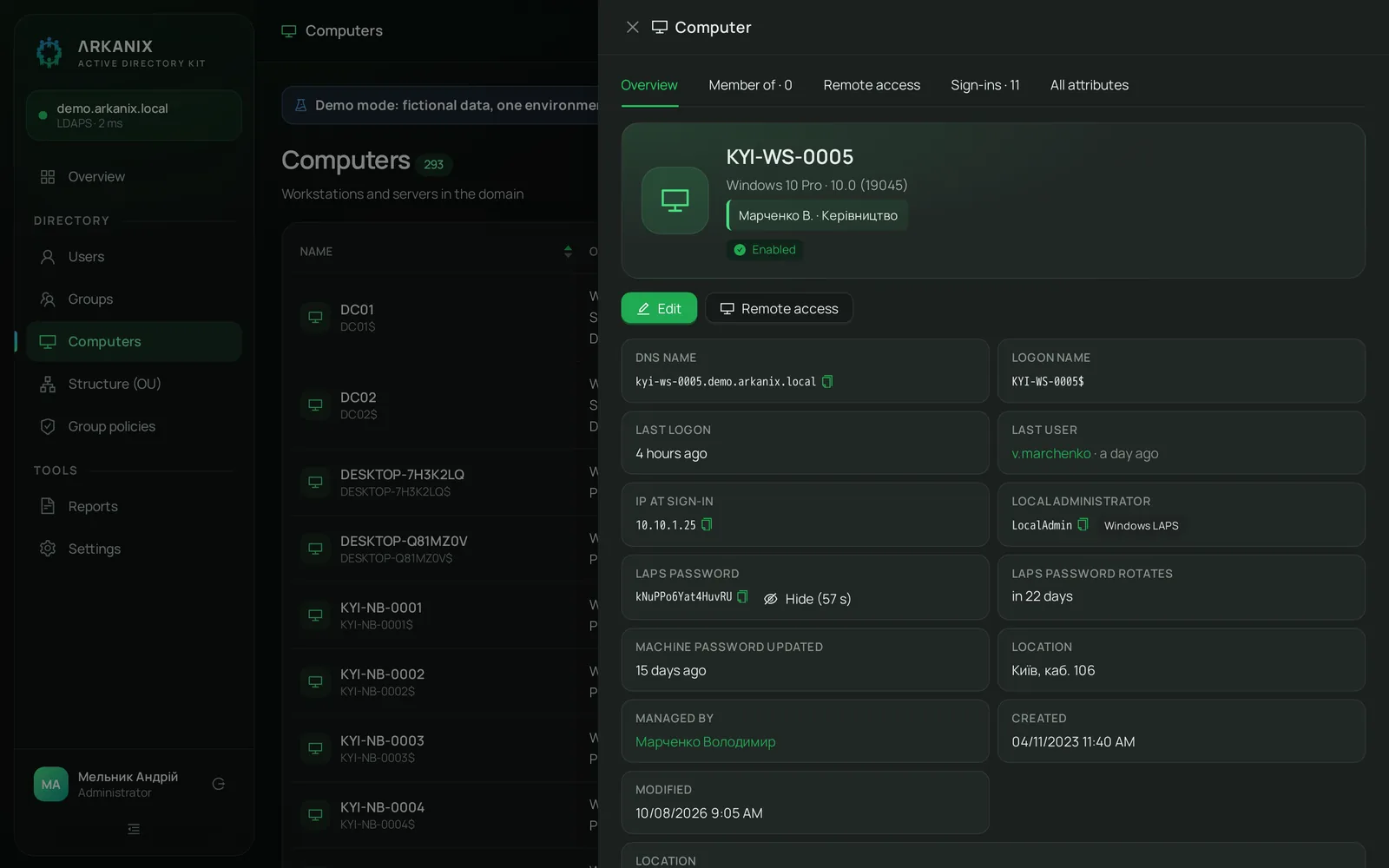Open Remote access button below header card
Image resolution: width=1389 pixels, height=868 pixels.
pos(779,308)
